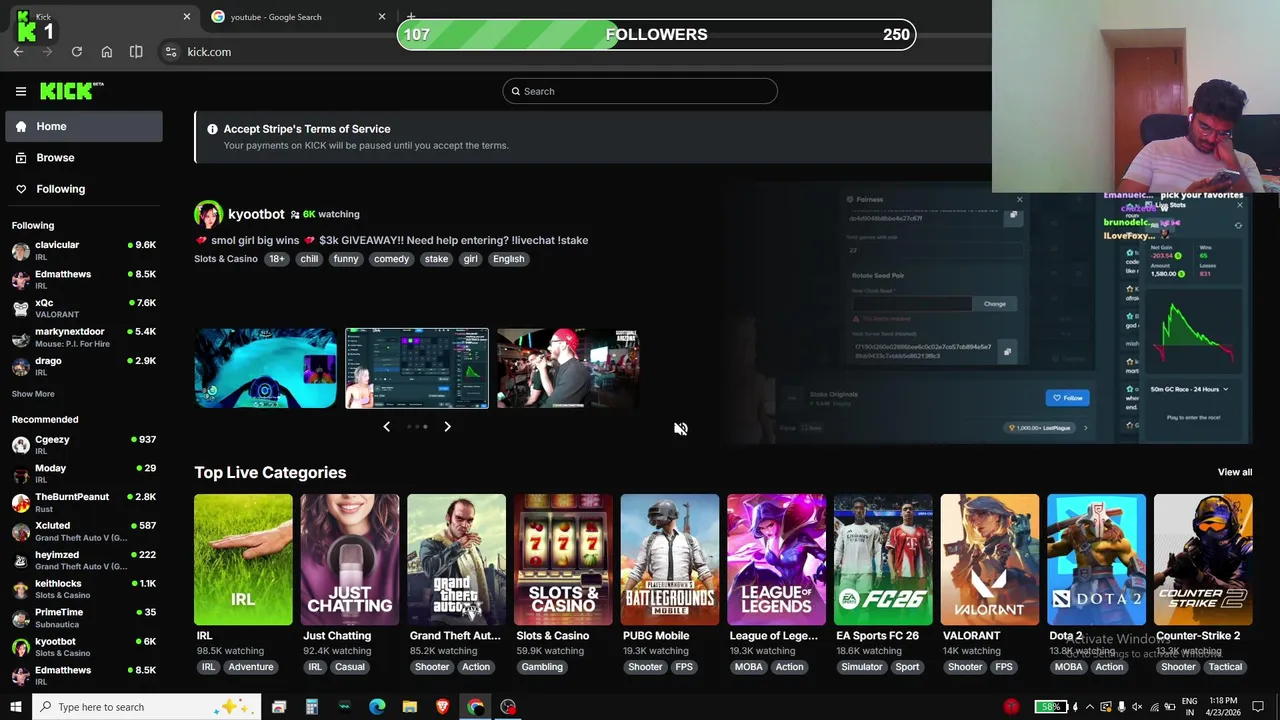Go to next carousel stream
This screenshot has height=720, width=1280.
[447, 427]
